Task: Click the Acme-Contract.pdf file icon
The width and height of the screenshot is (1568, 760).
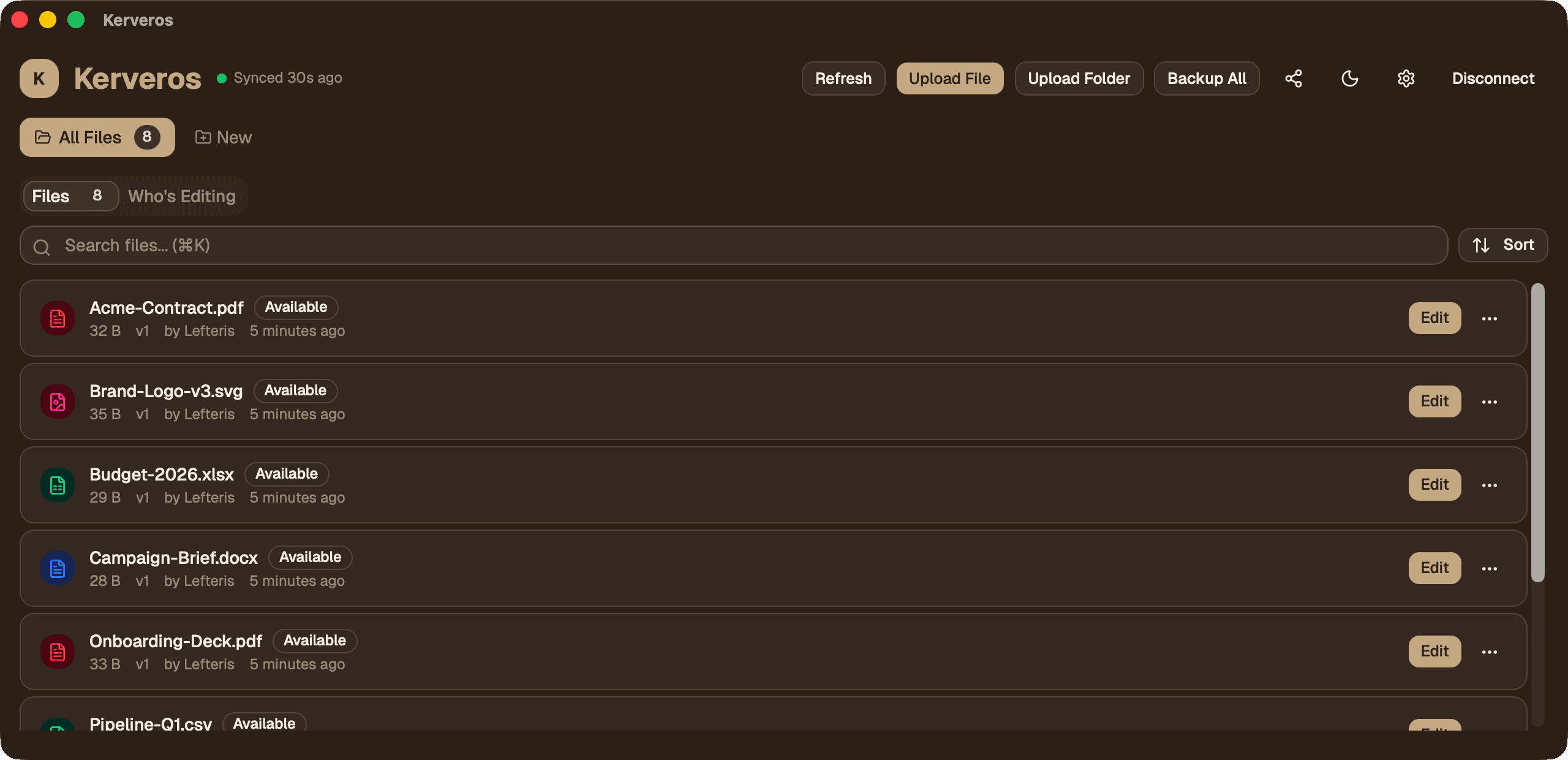Action: click(x=58, y=318)
